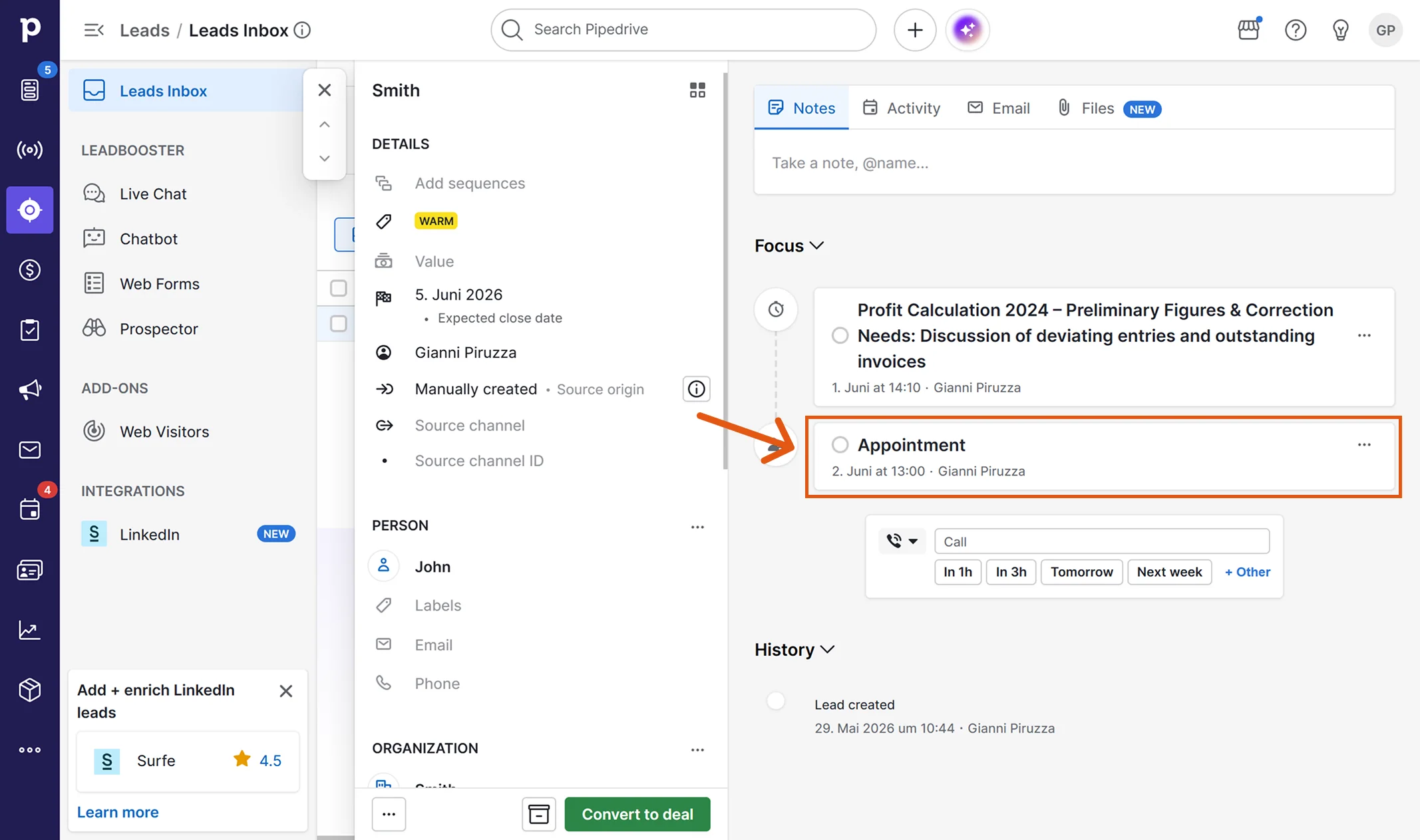Open the Pipedrive logo home
This screenshot has width=1420, height=840.
pos(30,29)
